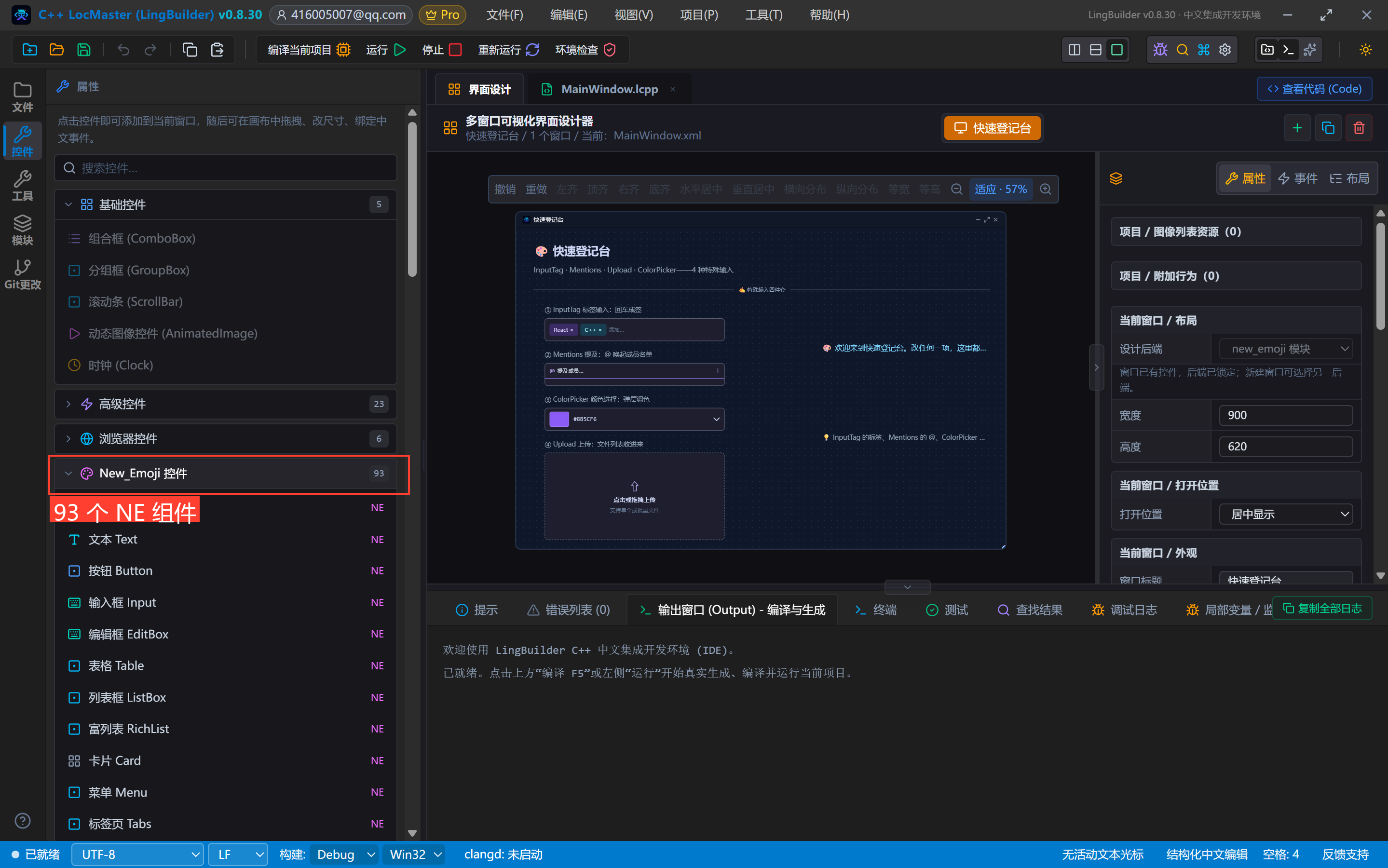
Task: Click 编译当前项目 button
Action: pyautogui.click(x=309, y=50)
